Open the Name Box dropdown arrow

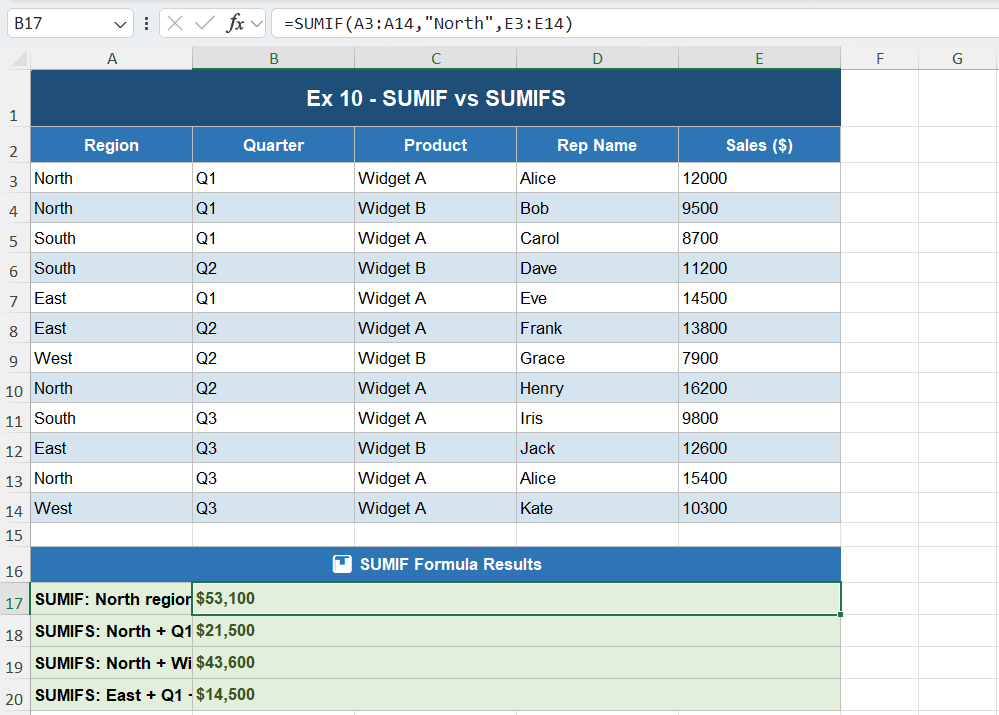120,24
